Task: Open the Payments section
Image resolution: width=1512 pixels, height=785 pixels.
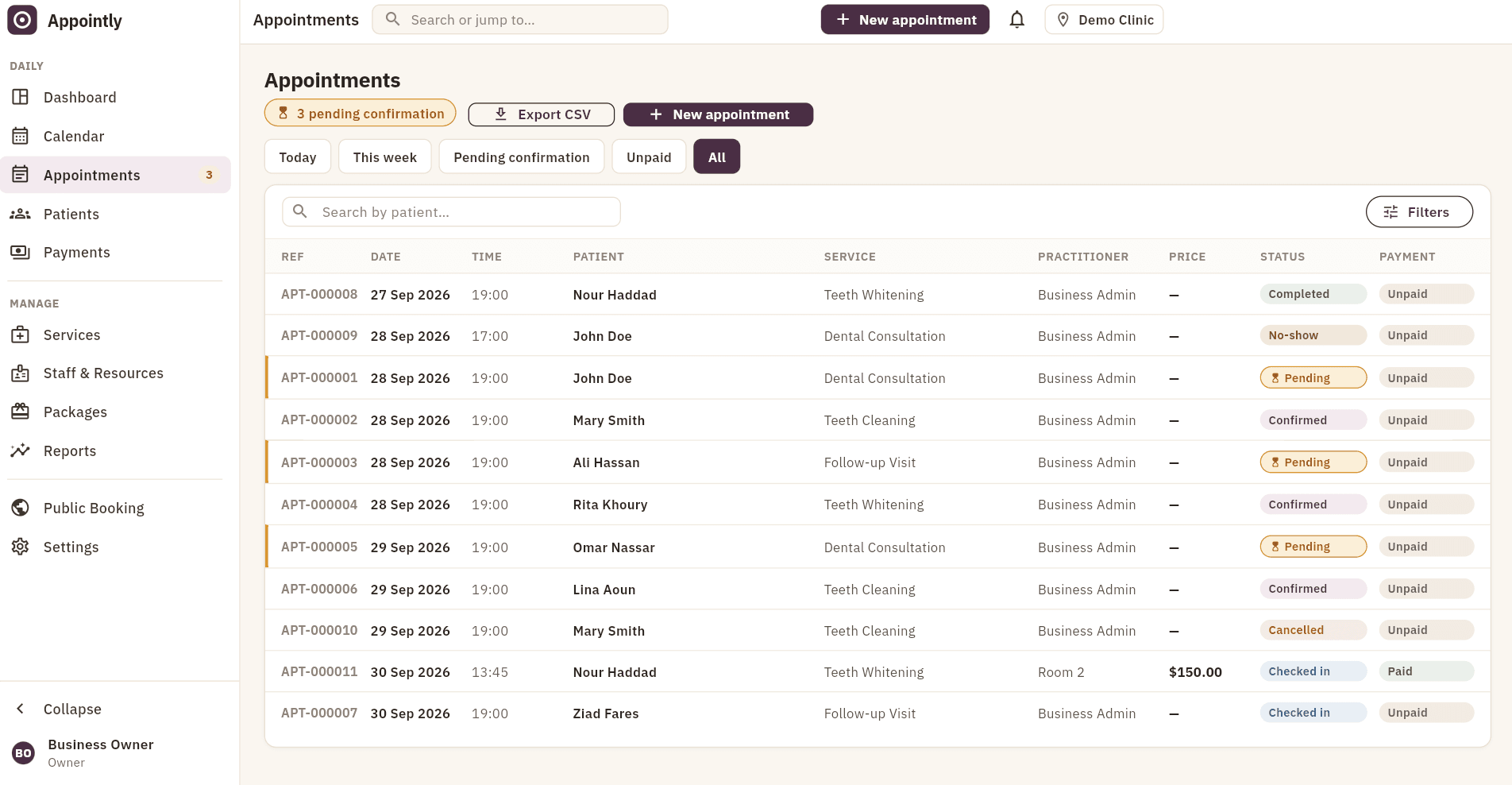Action: pyautogui.click(x=115, y=252)
